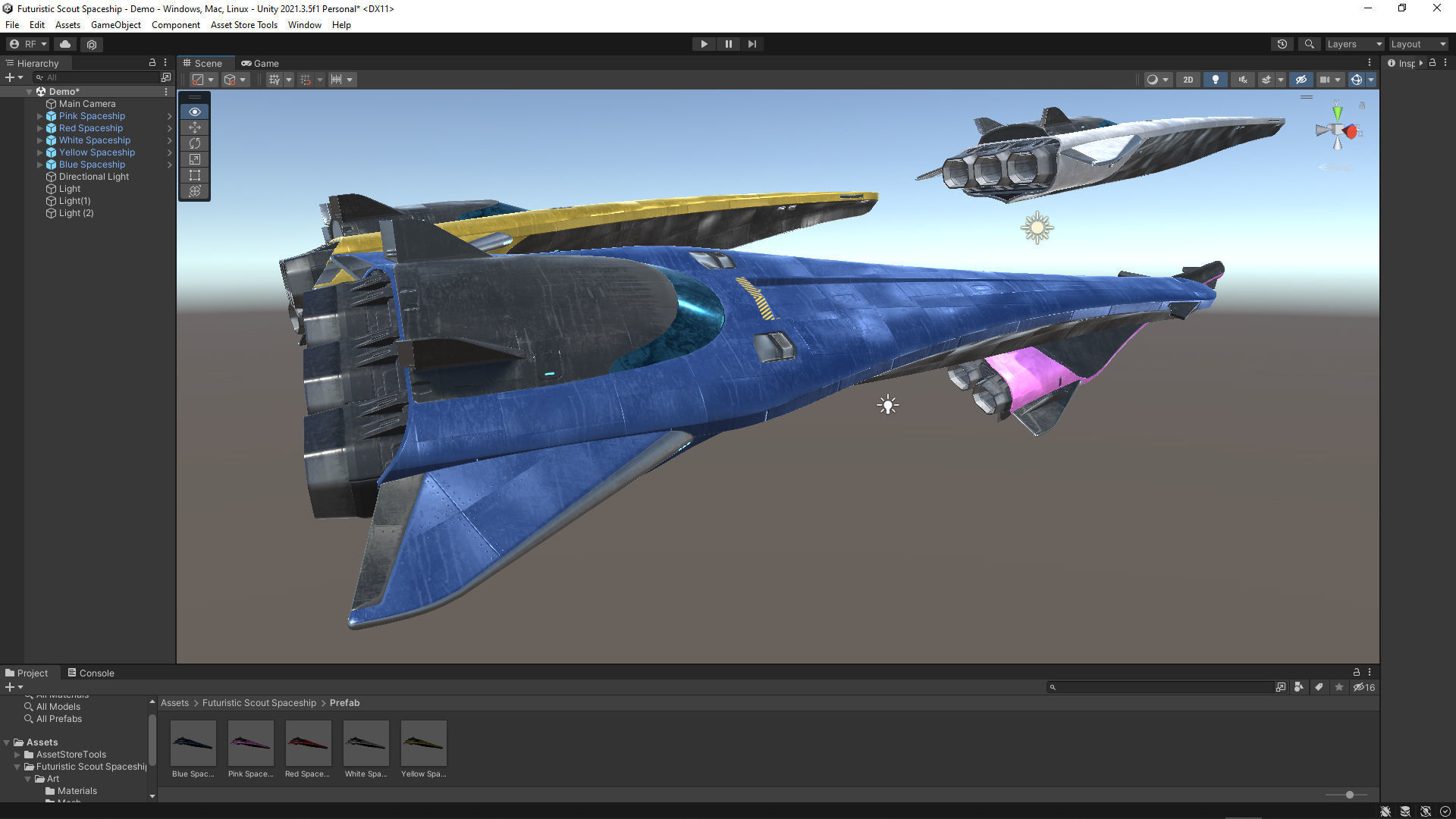Click auto-generate lighting status icon
Image resolution: width=1456 pixels, height=819 pixels.
tap(1426, 811)
